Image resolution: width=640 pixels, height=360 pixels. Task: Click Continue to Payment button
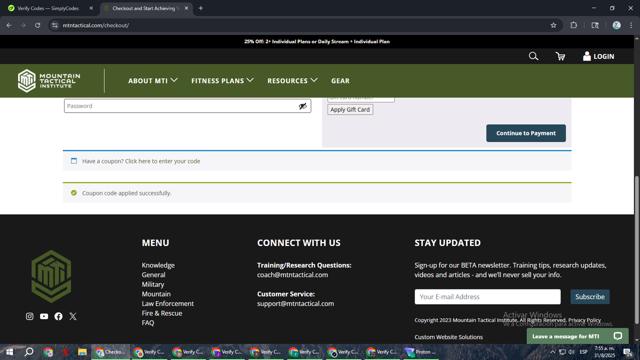pos(526,133)
